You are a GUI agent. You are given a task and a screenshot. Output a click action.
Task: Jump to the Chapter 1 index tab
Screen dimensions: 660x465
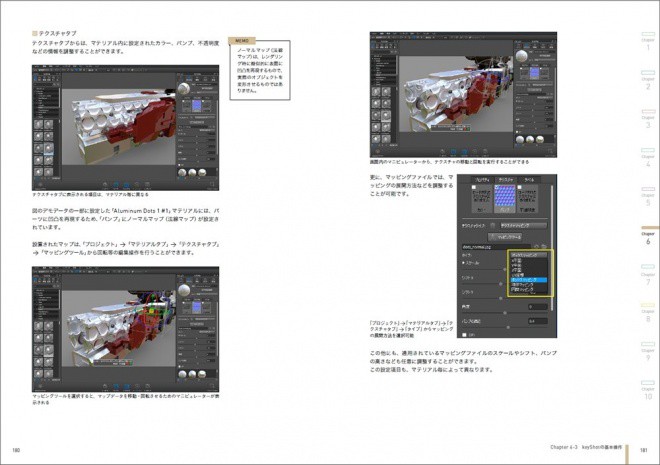pos(648,41)
